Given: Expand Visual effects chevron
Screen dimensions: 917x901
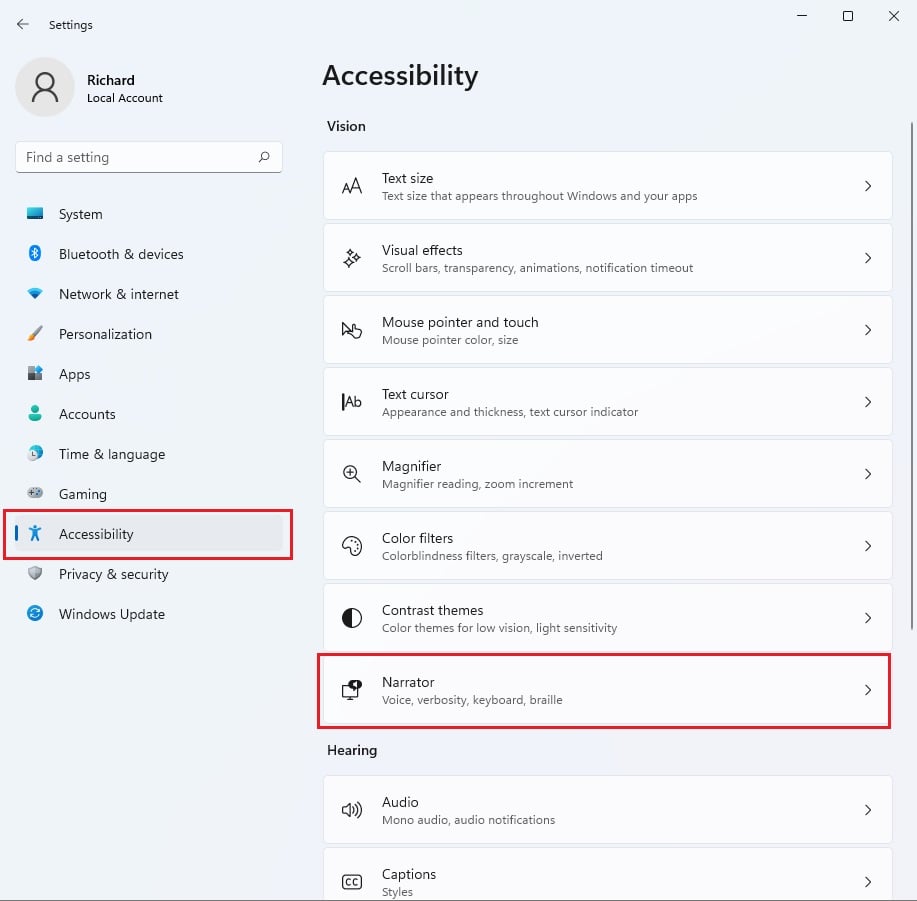Looking at the screenshot, I should coord(868,258).
